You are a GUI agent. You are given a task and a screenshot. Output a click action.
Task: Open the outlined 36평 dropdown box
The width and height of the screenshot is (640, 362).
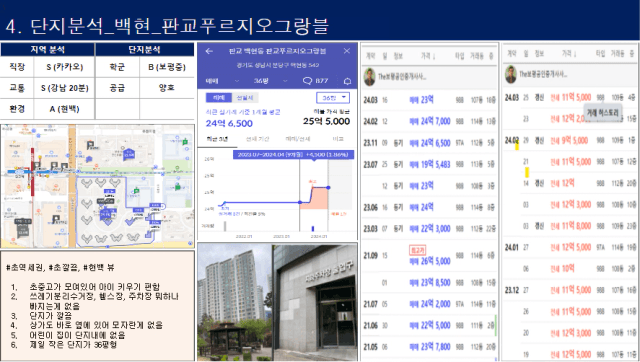pos(333,98)
